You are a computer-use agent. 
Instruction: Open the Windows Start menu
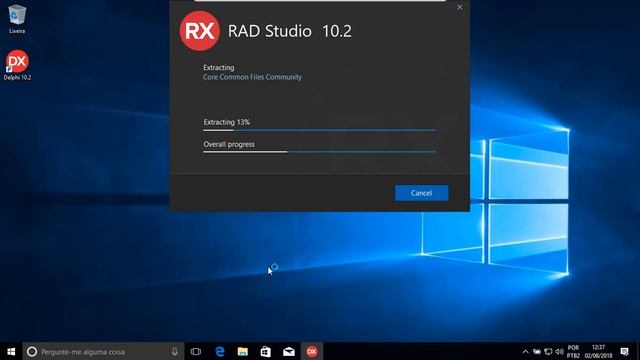click(11, 351)
